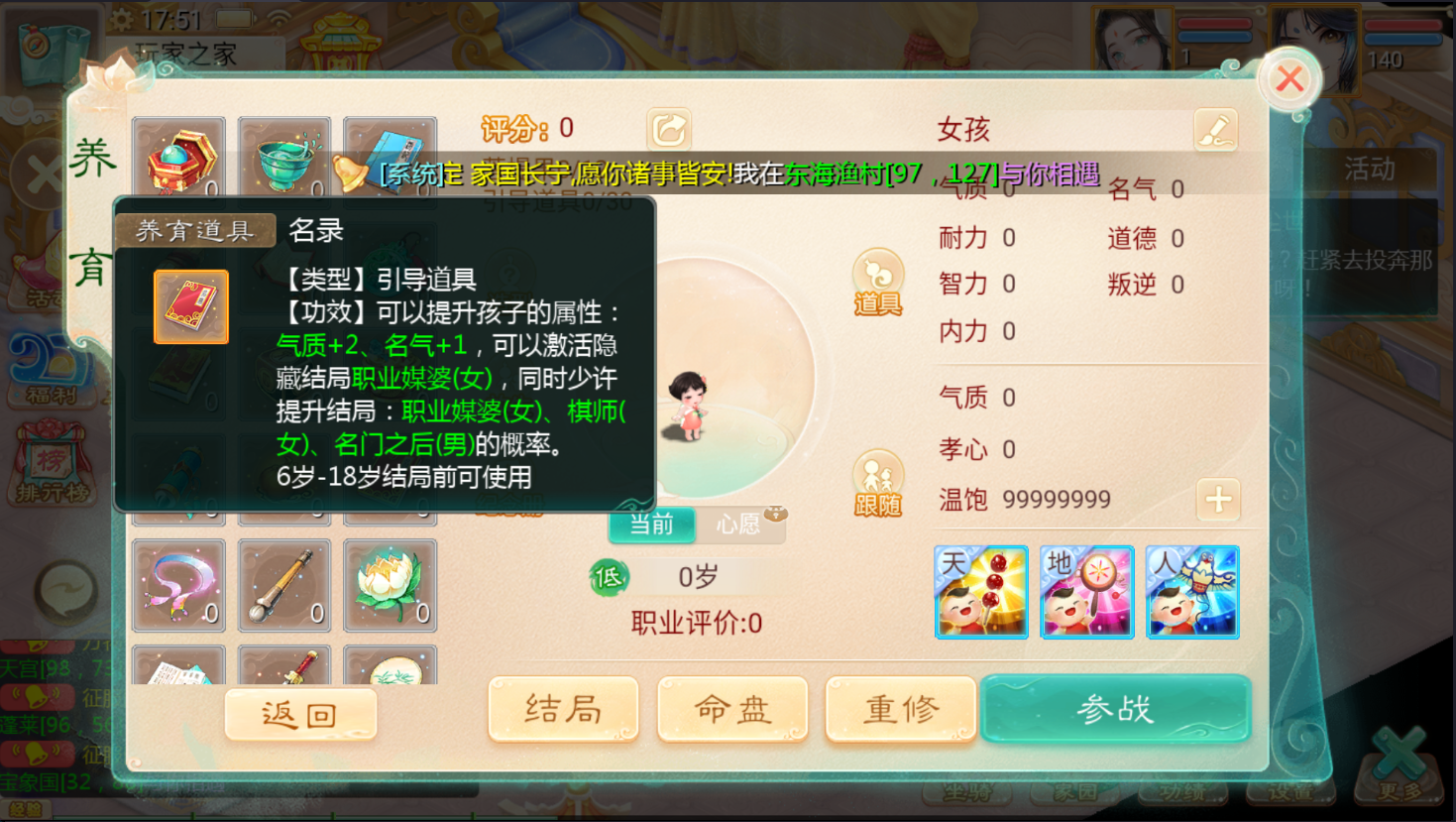Image resolution: width=1456 pixels, height=822 pixels.
Task: Click the 重修 button
Action: click(901, 709)
